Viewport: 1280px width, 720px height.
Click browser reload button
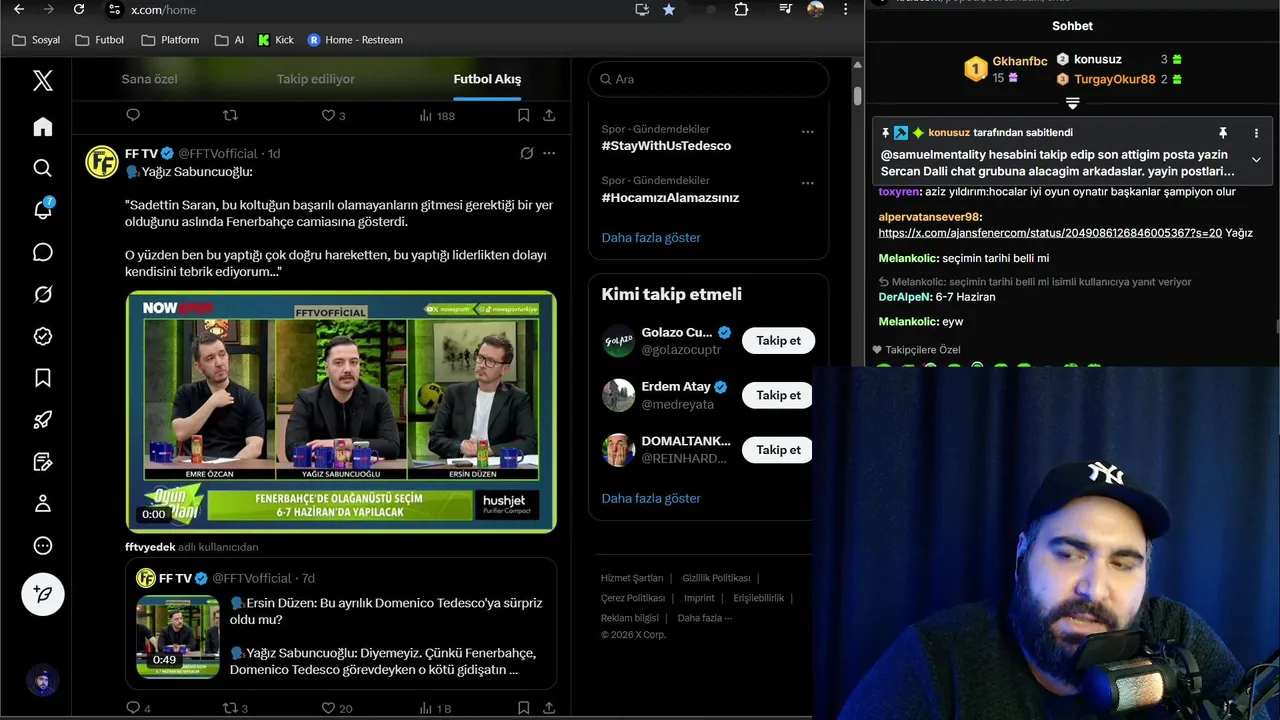(79, 9)
